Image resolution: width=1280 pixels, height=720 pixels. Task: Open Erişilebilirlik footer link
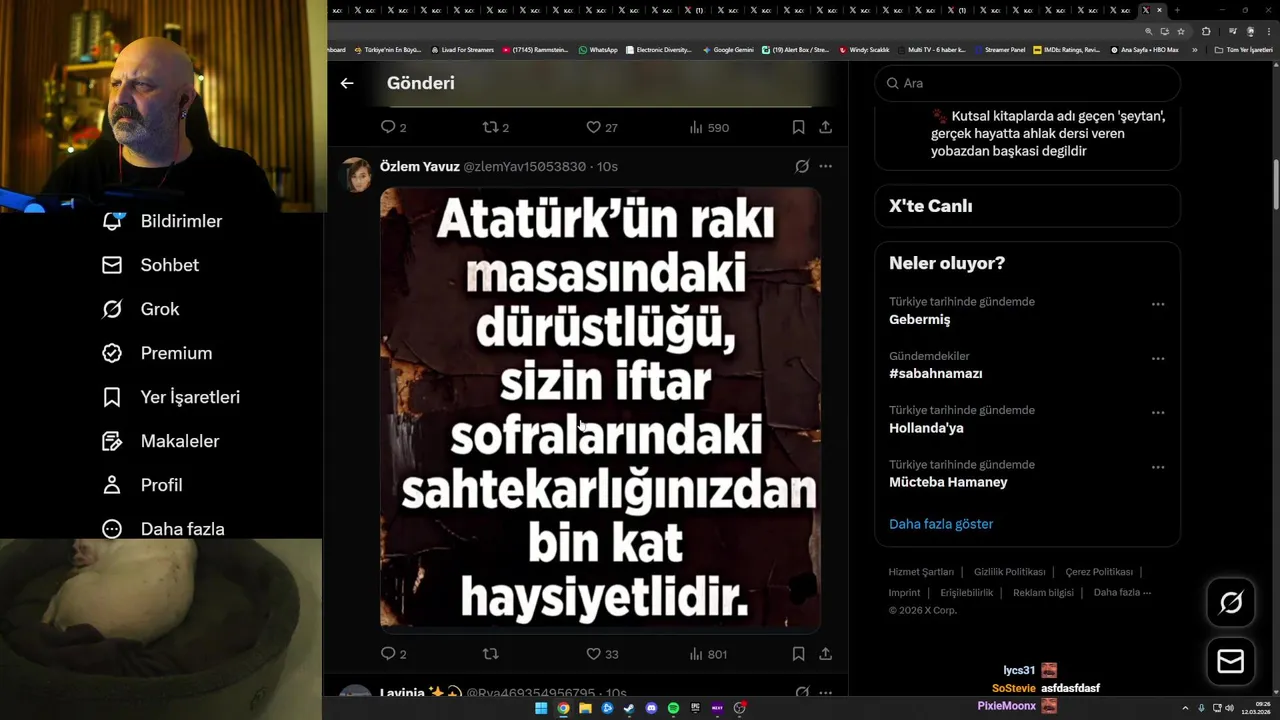pyautogui.click(x=966, y=592)
